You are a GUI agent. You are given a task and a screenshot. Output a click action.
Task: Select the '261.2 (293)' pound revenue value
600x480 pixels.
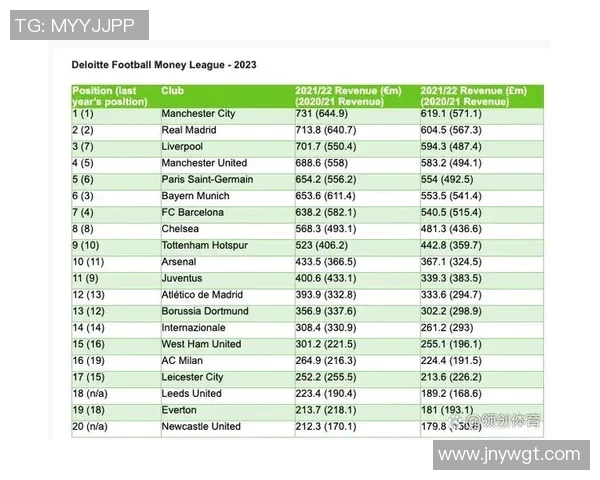coord(447,328)
